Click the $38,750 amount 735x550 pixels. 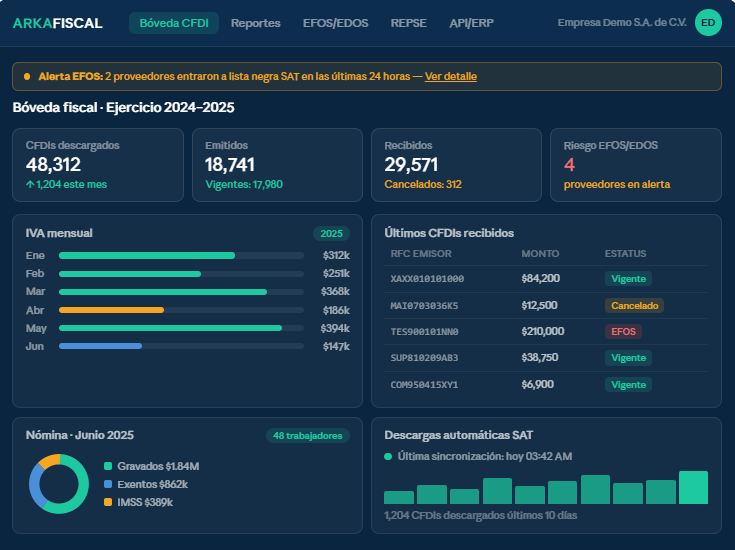coord(540,358)
